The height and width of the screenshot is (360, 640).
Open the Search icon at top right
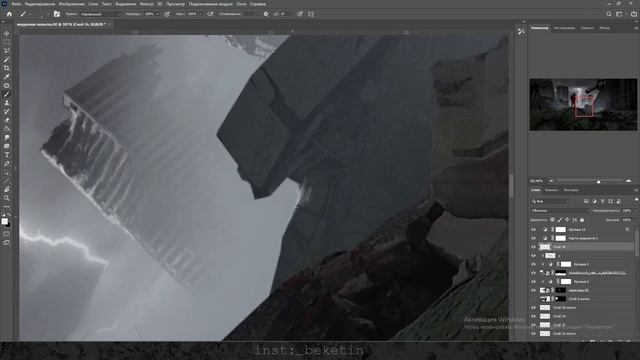click(x=609, y=14)
